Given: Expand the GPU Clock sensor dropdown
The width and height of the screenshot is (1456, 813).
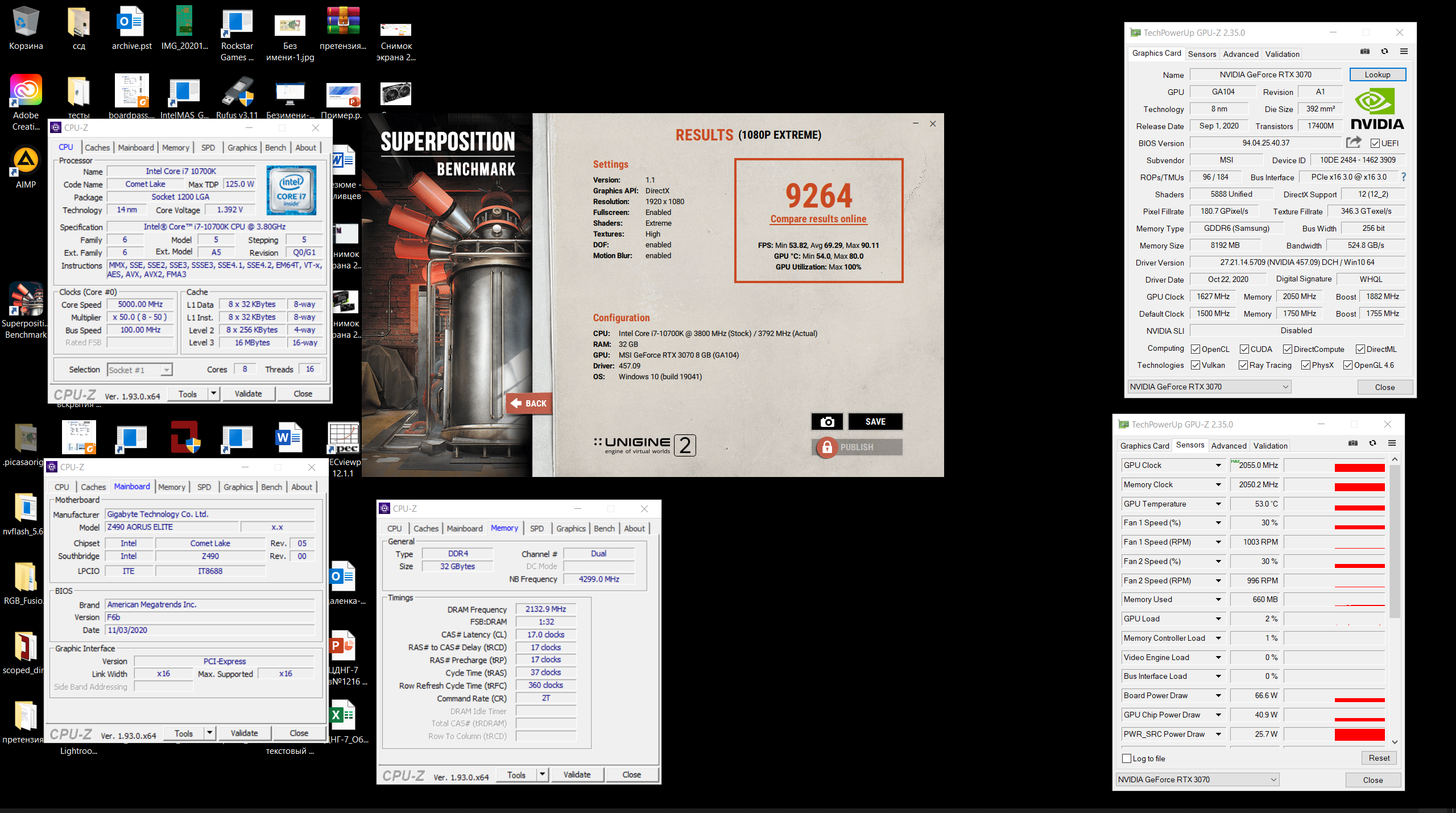Looking at the screenshot, I should [x=1218, y=465].
